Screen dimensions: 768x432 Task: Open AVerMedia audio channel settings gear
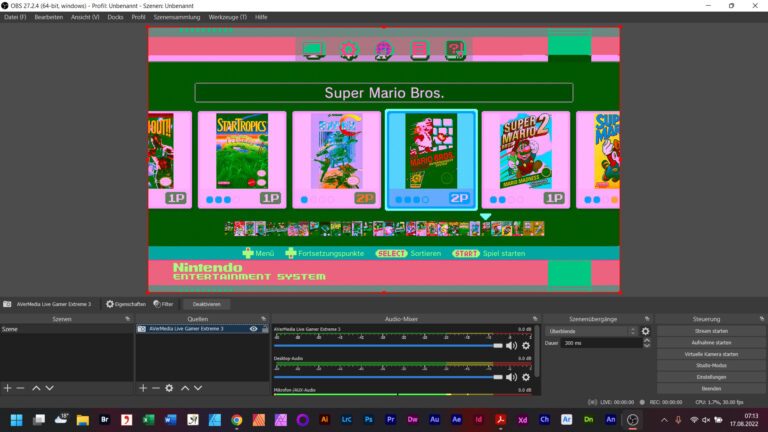(526, 345)
